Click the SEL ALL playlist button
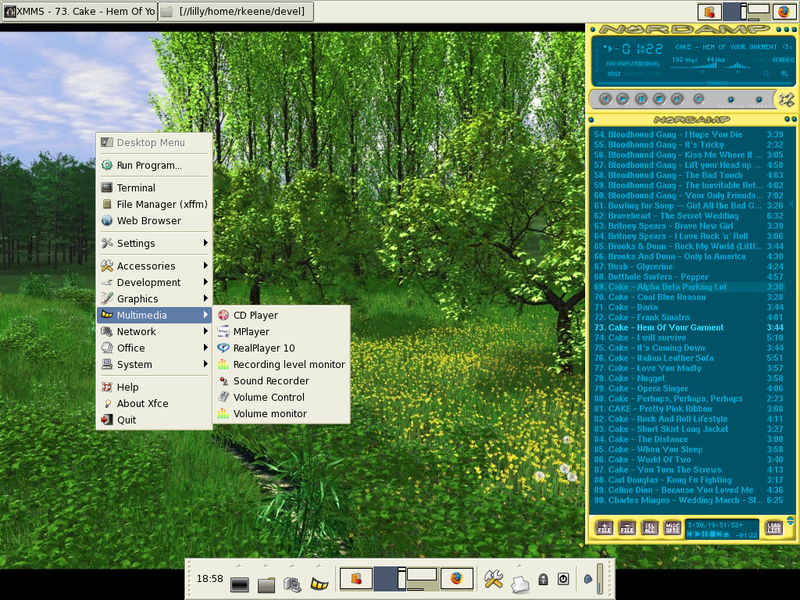Viewport: 800px width, 600px height. coord(649,528)
